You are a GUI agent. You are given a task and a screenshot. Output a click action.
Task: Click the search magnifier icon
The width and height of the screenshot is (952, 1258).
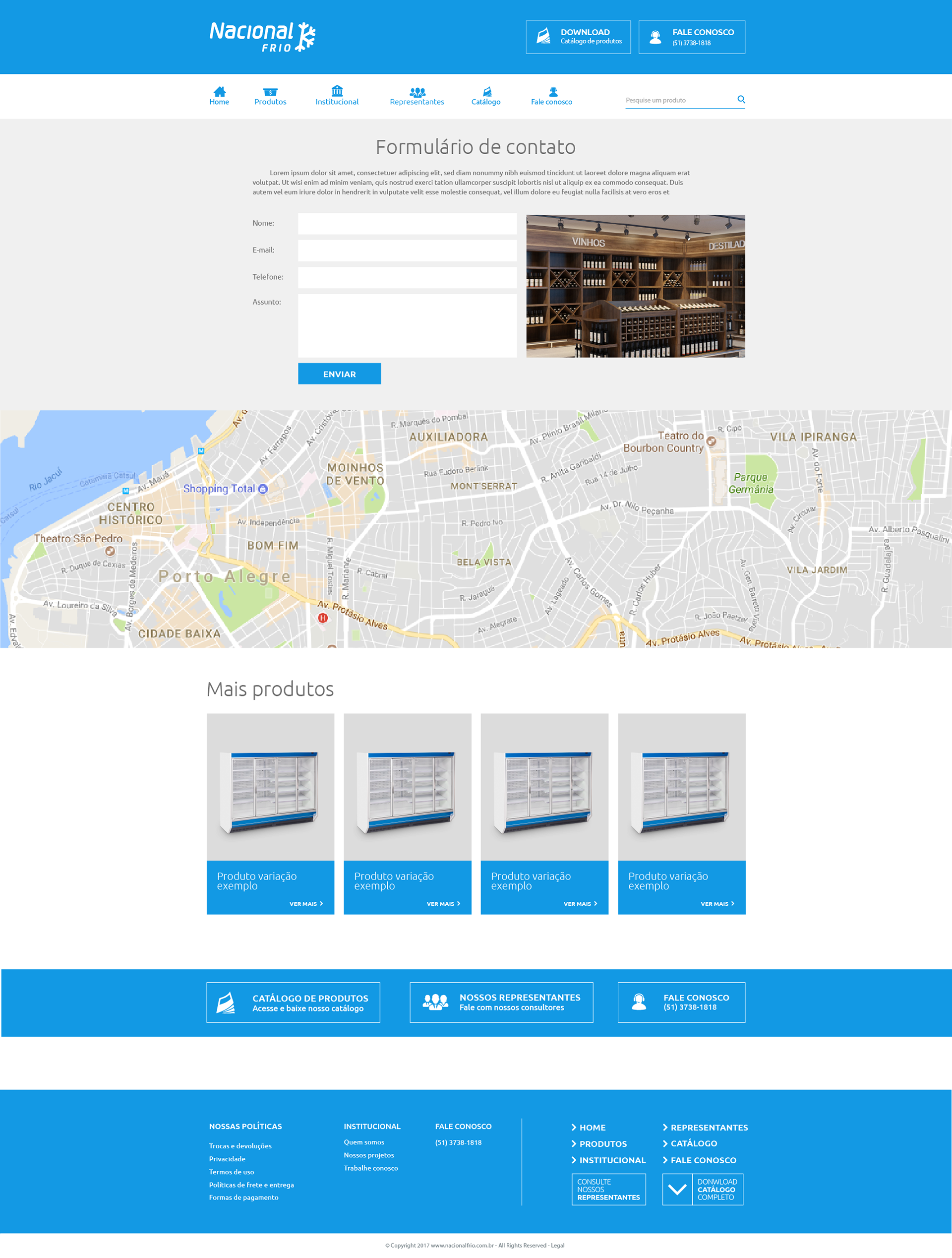coord(741,99)
